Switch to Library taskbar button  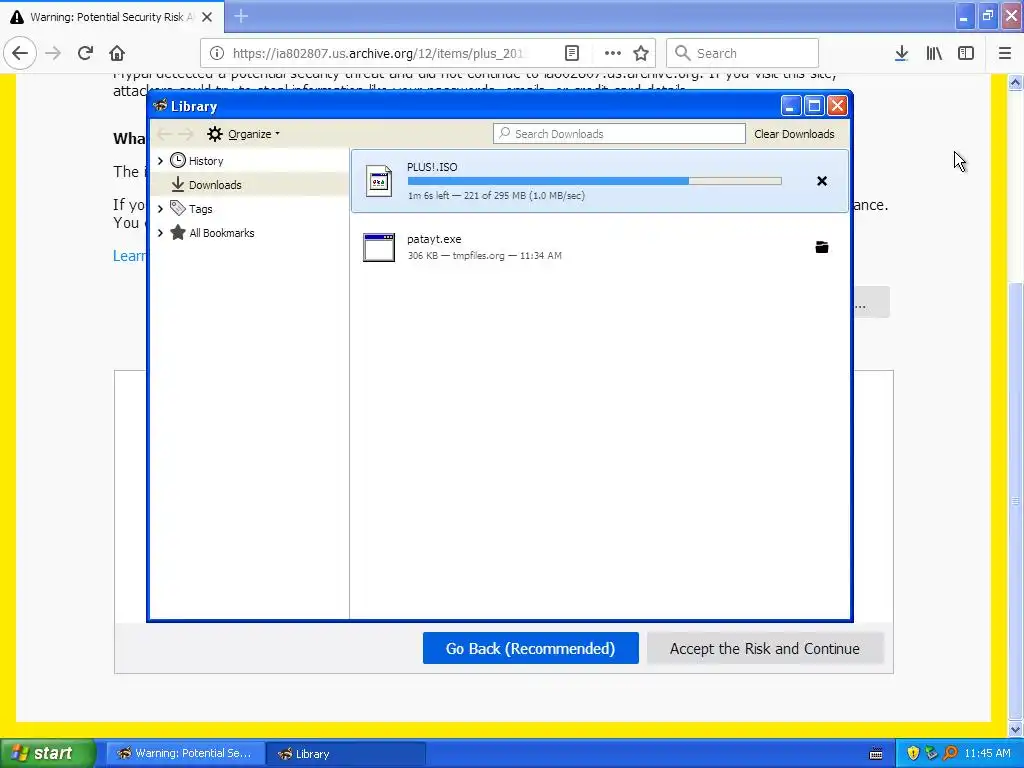346,754
